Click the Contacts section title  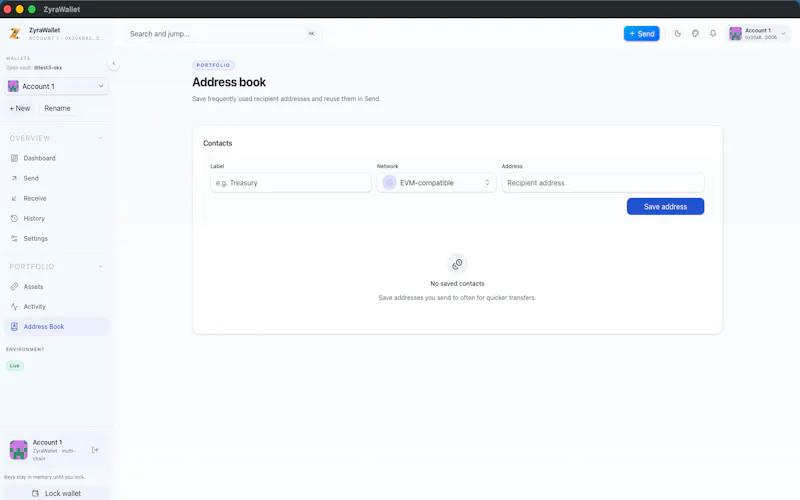click(x=217, y=143)
